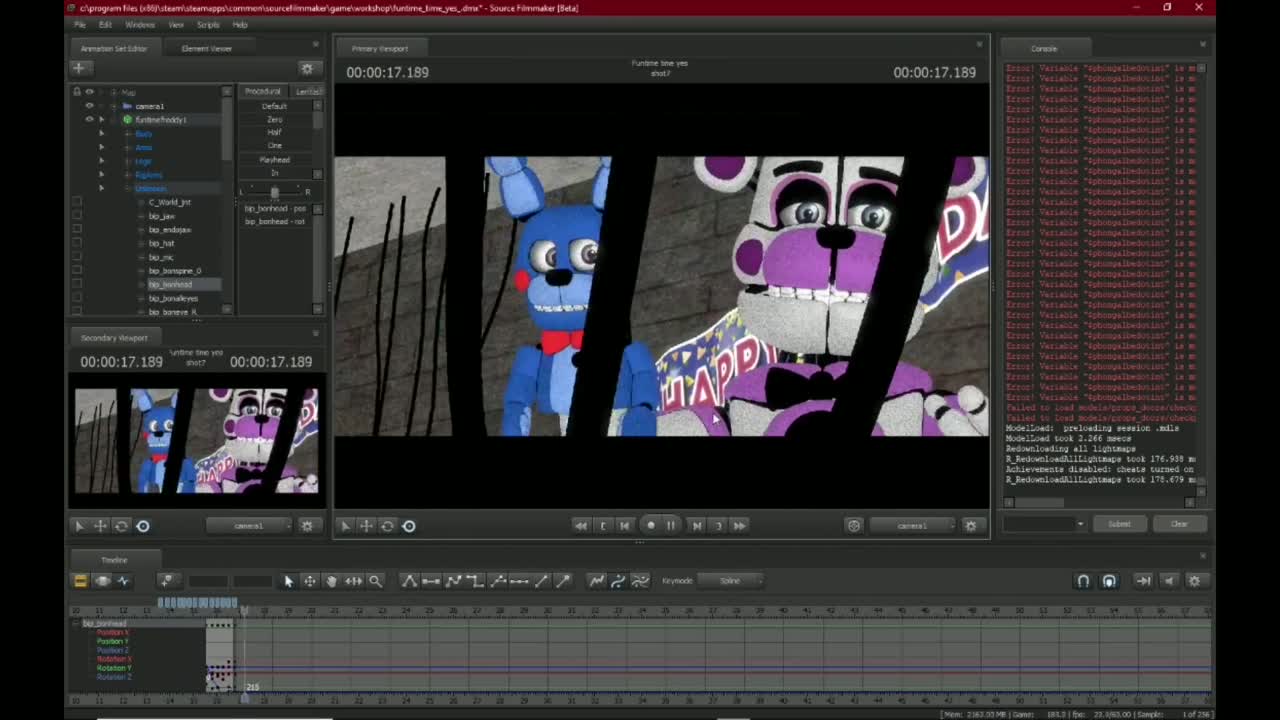Open primary viewport gear settings
Viewport: 1280px width, 720px height.
click(970, 526)
